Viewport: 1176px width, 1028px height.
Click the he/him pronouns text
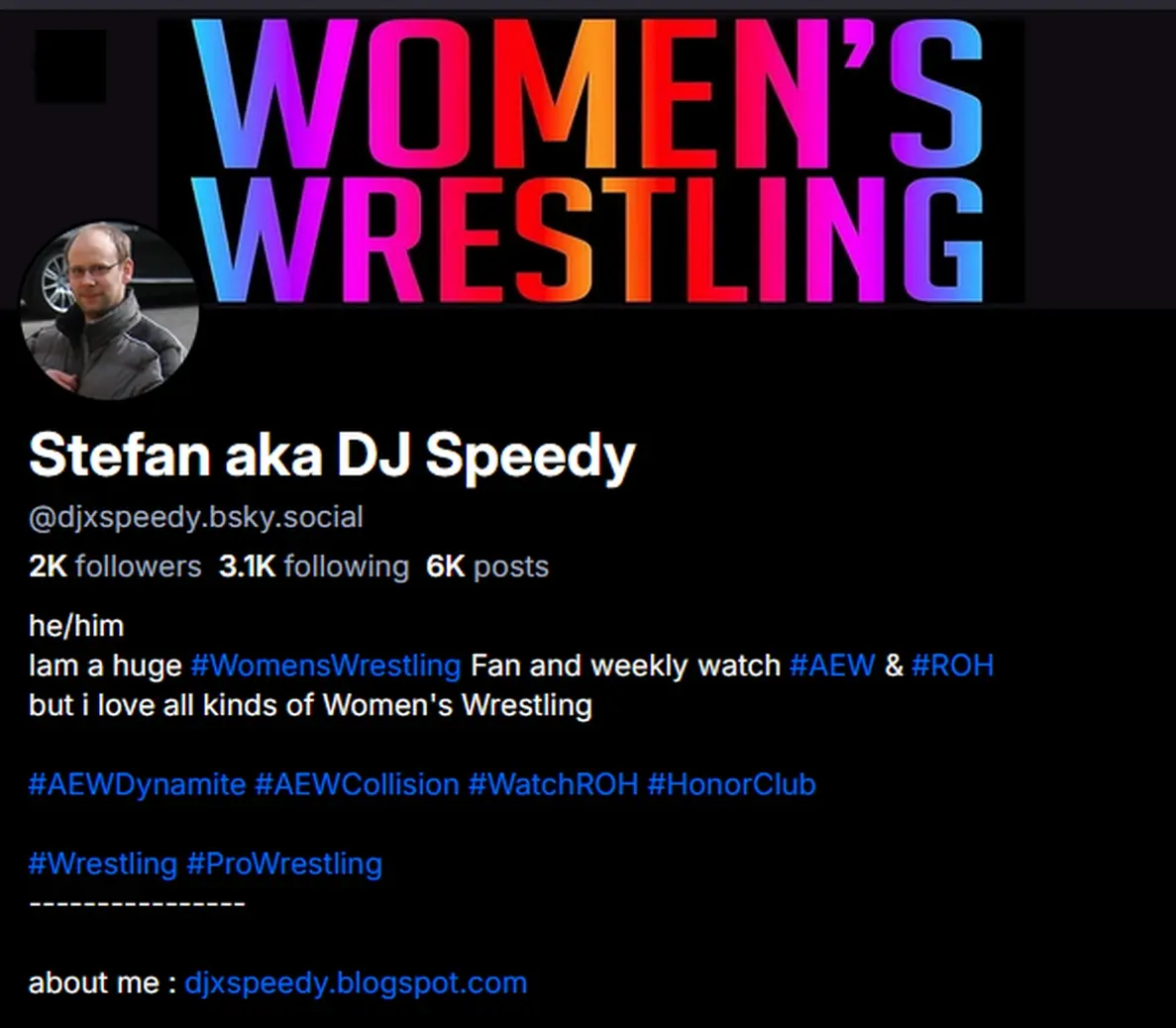tap(76, 626)
